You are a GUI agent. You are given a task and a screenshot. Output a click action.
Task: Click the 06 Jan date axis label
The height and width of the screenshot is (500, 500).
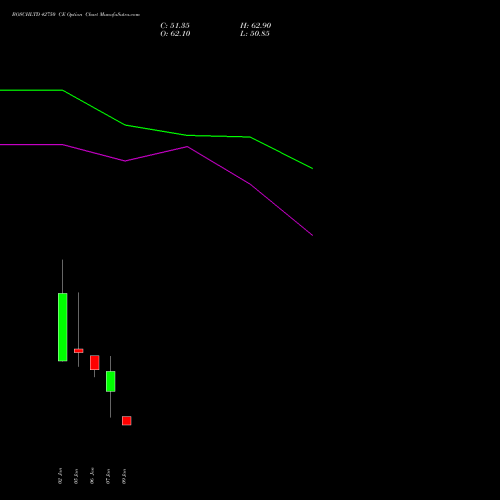[92, 476]
